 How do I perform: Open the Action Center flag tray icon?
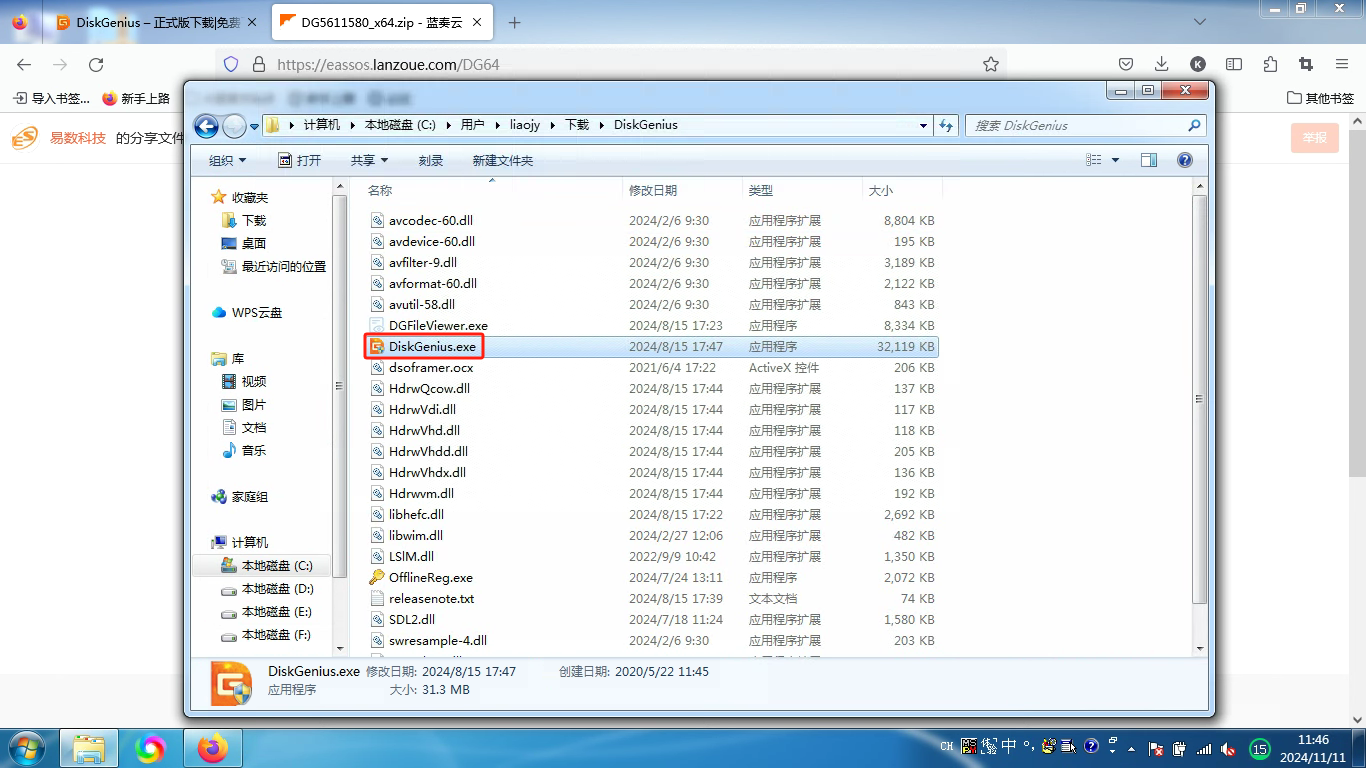coord(1156,748)
